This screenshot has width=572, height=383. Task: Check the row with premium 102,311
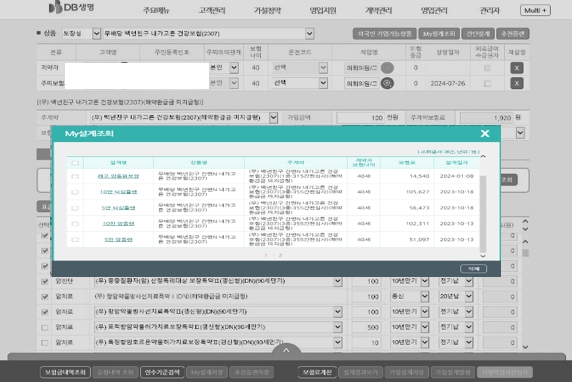tap(75, 224)
